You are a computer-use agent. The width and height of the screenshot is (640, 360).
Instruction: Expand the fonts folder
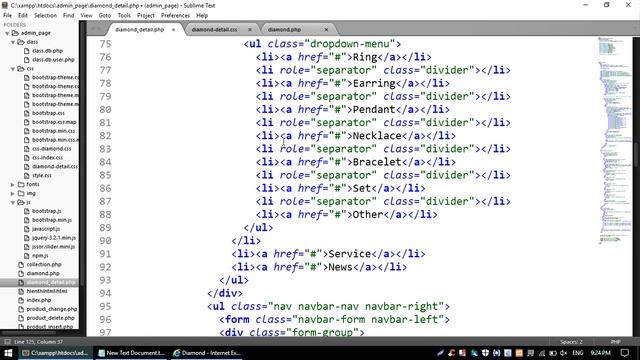(x=13, y=184)
